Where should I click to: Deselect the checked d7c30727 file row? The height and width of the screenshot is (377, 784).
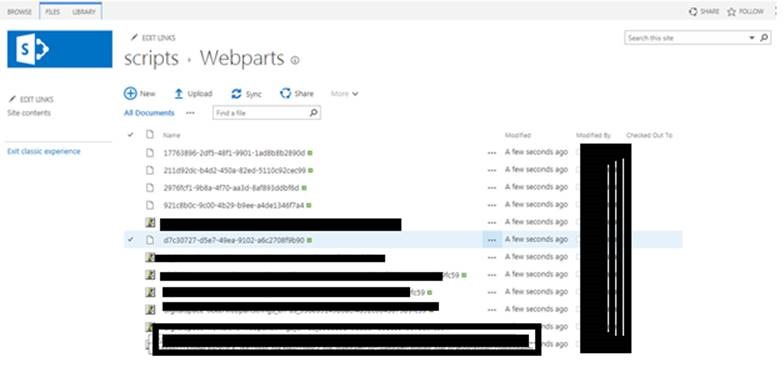(x=131, y=240)
